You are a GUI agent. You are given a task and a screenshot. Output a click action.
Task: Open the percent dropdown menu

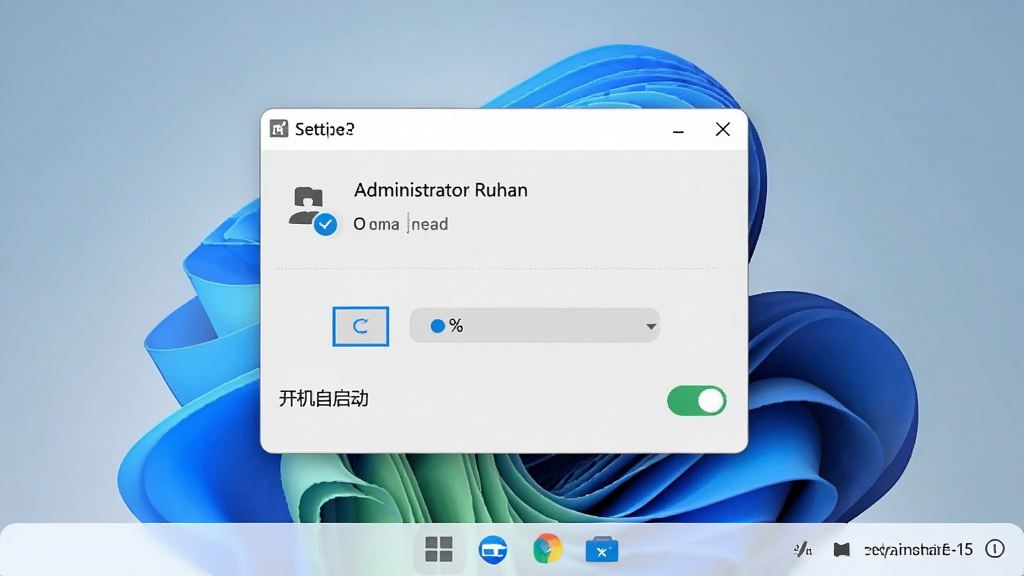(534, 325)
